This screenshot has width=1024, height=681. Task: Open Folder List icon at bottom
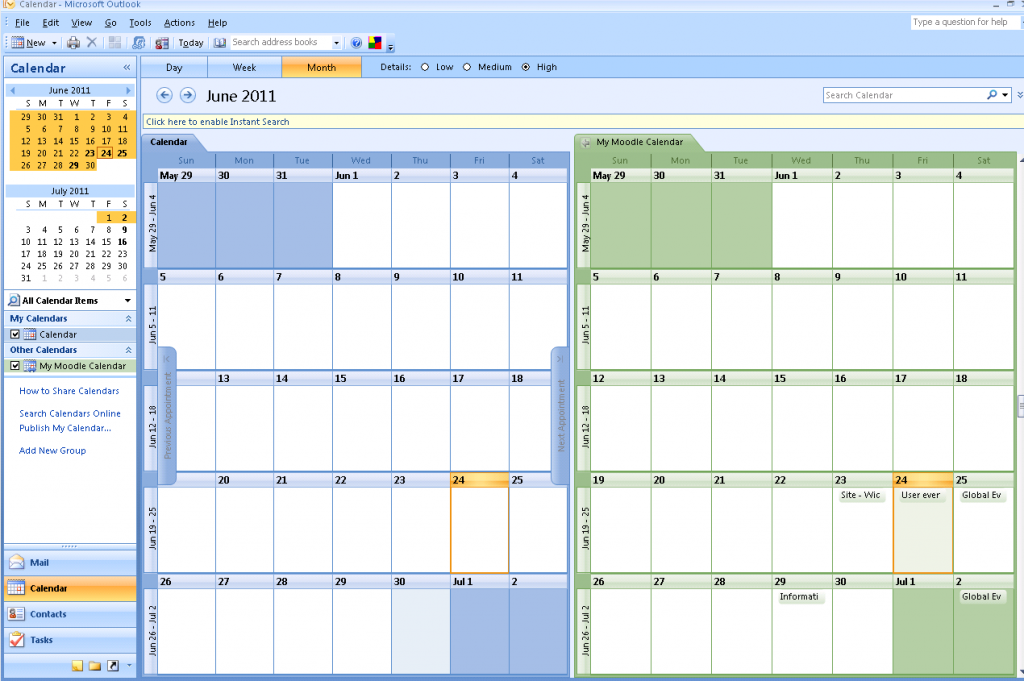pyautogui.click(x=95, y=666)
